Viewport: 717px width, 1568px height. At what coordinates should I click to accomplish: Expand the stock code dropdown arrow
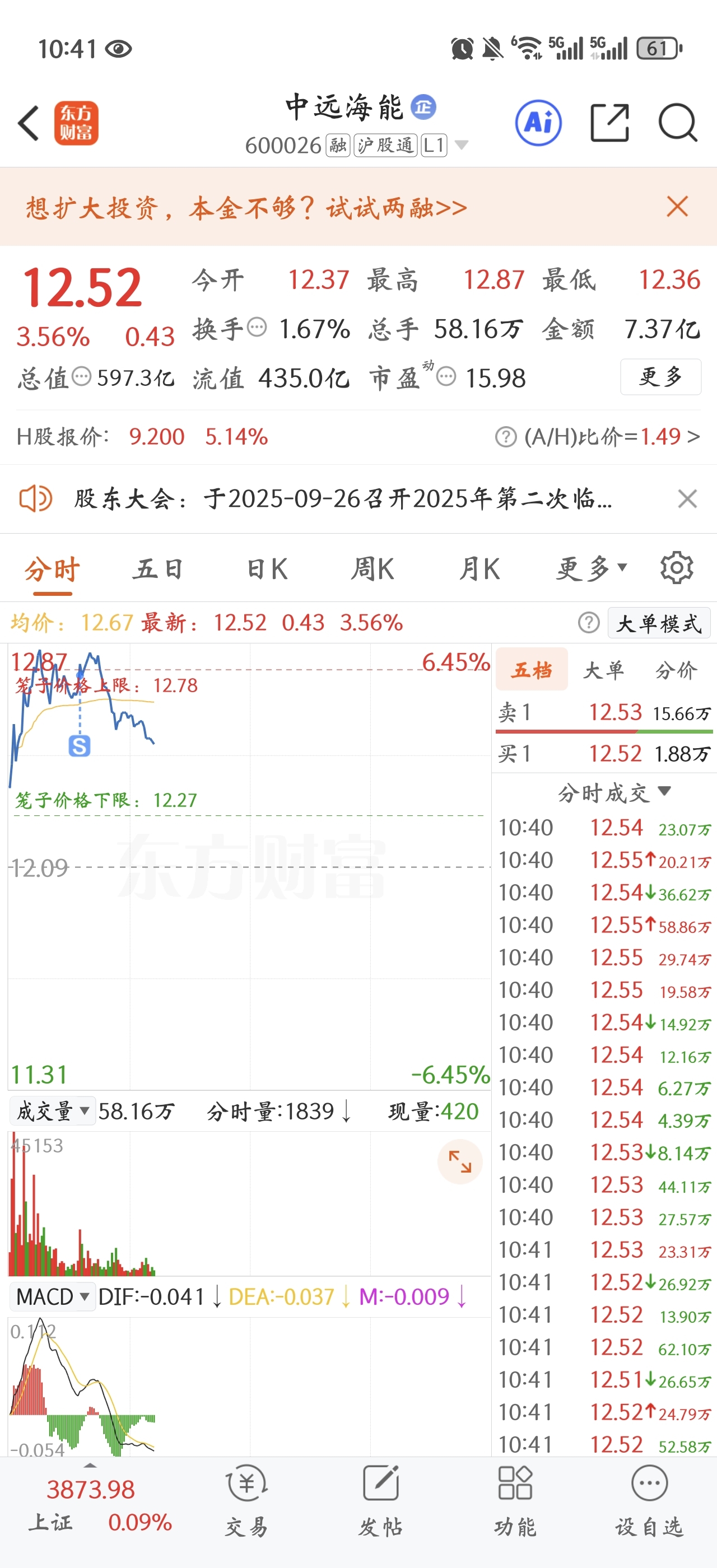[x=462, y=145]
